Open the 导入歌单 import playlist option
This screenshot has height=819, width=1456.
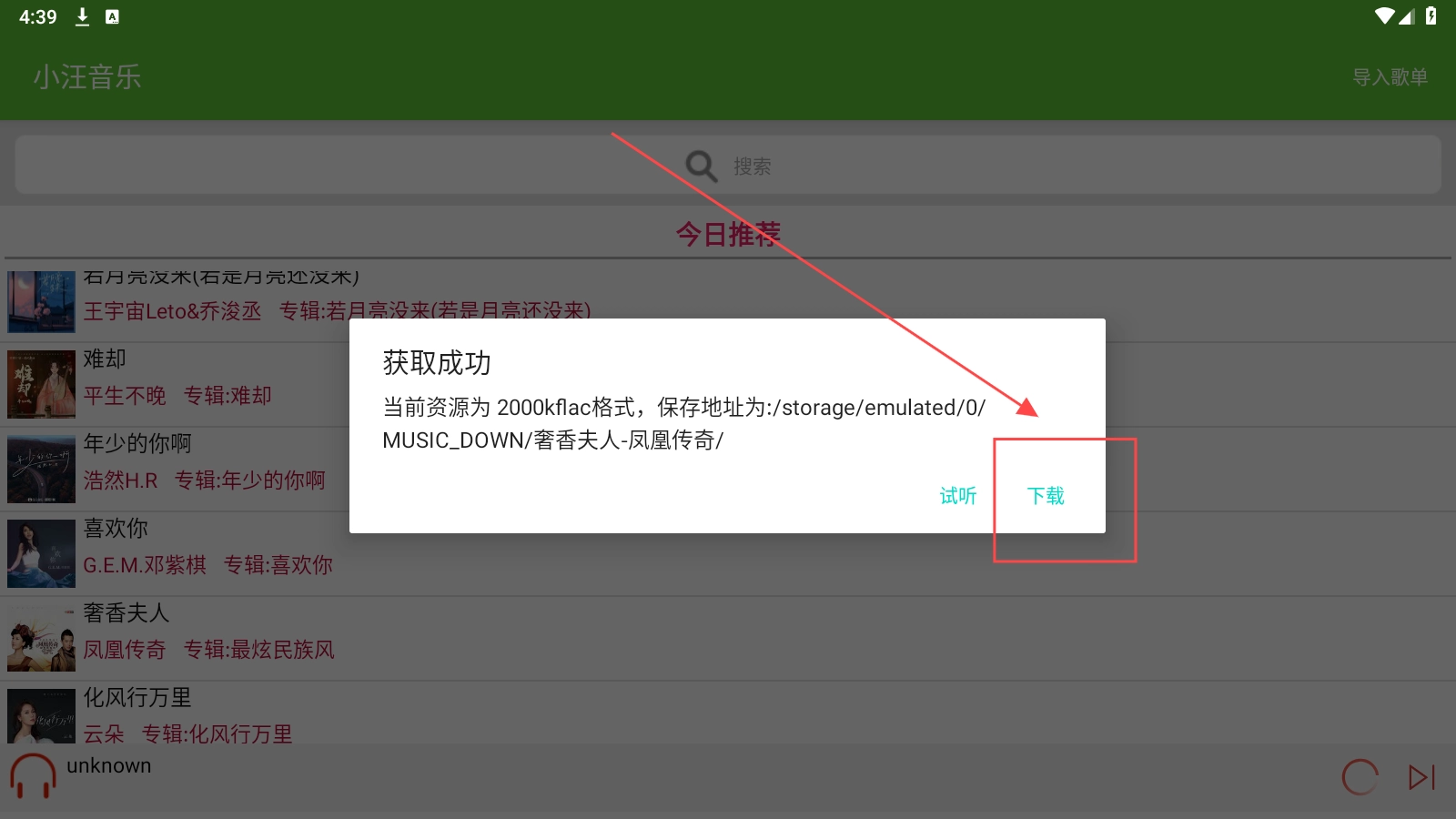pyautogui.click(x=1389, y=77)
